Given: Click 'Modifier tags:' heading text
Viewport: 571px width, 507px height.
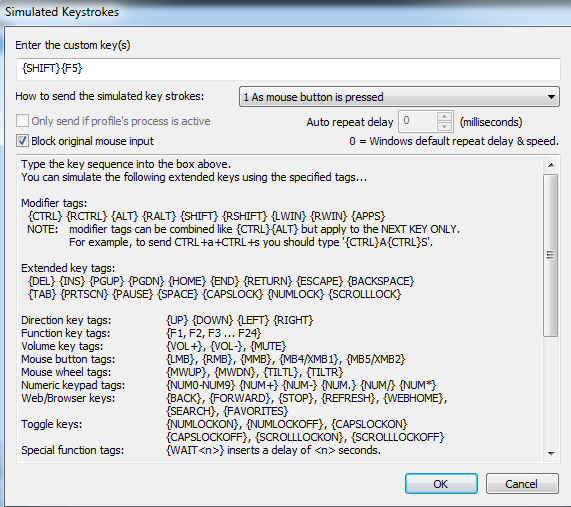Looking at the screenshot, I should [54, 203].
